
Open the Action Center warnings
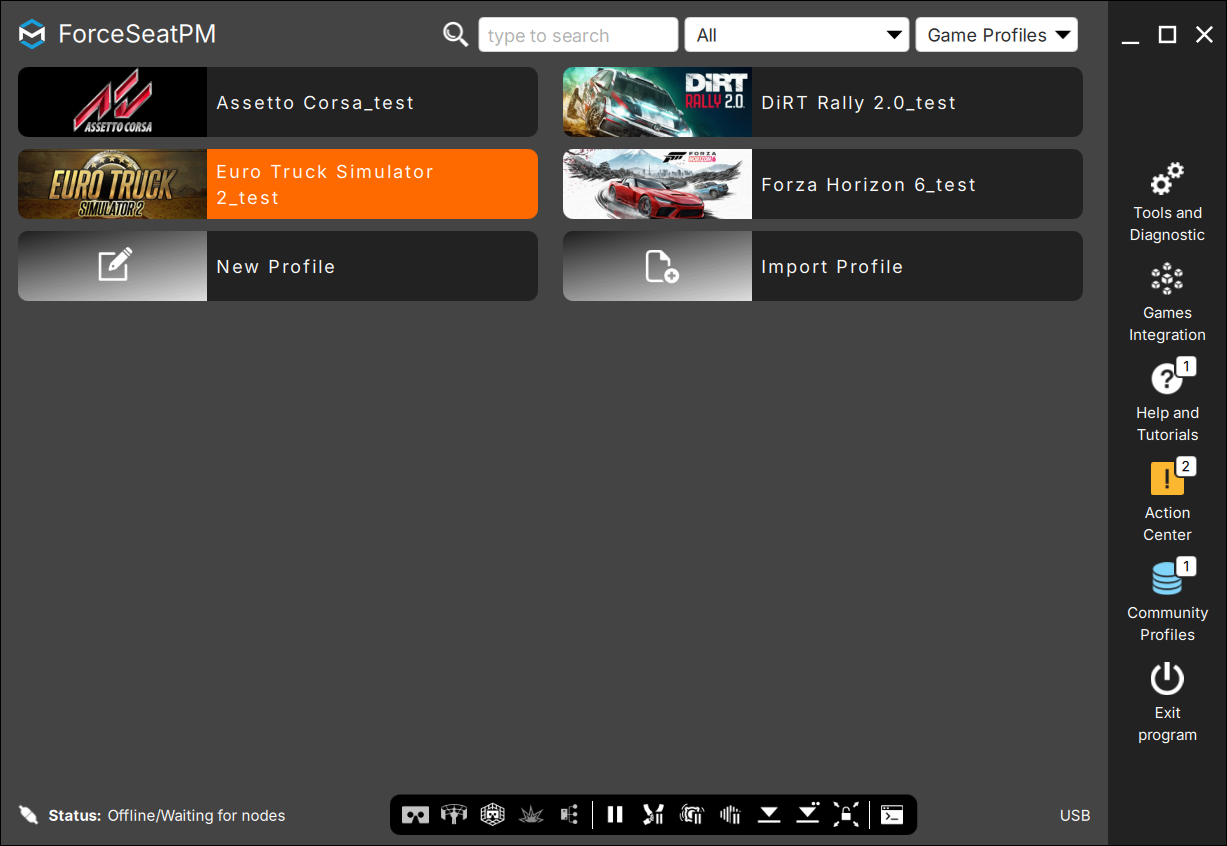pos(1167,501)
